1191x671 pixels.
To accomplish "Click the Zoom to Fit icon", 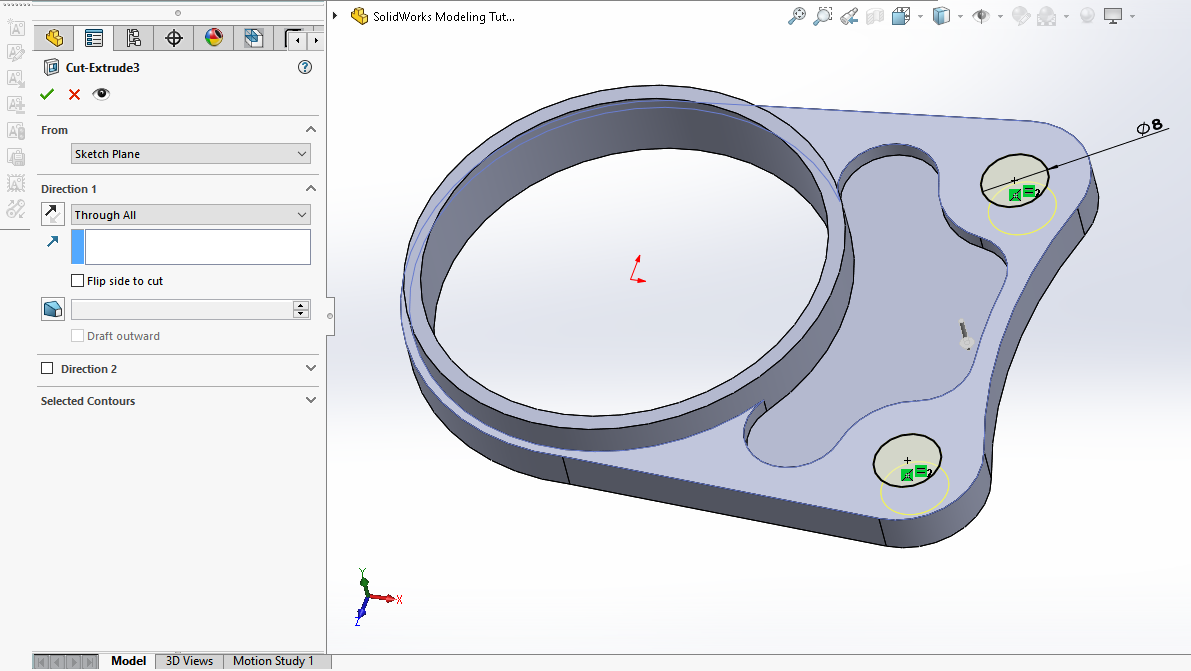I will tap(797, 16).
